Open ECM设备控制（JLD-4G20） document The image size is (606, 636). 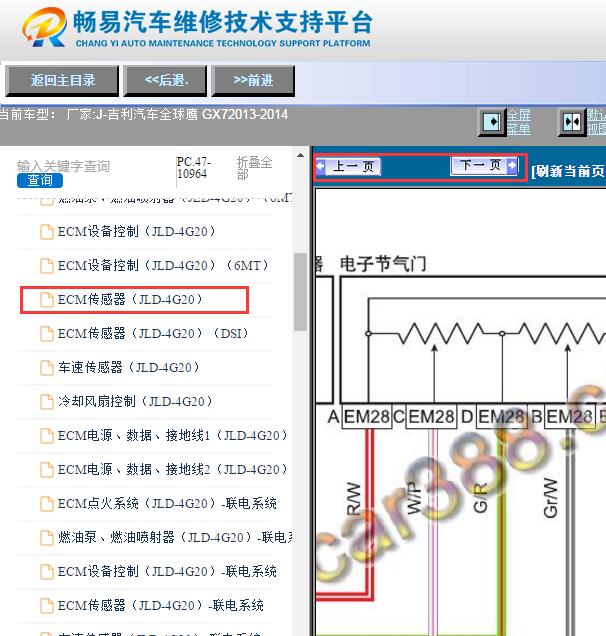tap(136, 232)
